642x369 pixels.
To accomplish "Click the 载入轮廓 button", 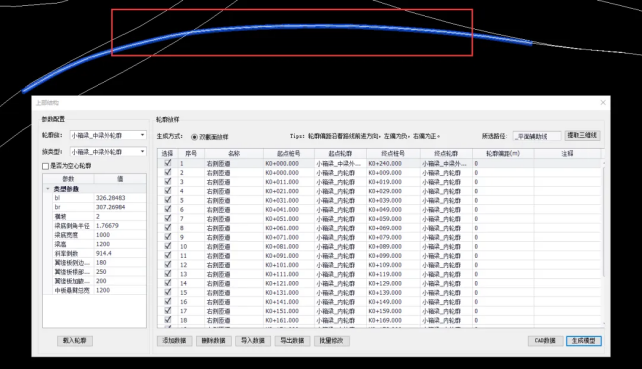I will coord(75,341).
